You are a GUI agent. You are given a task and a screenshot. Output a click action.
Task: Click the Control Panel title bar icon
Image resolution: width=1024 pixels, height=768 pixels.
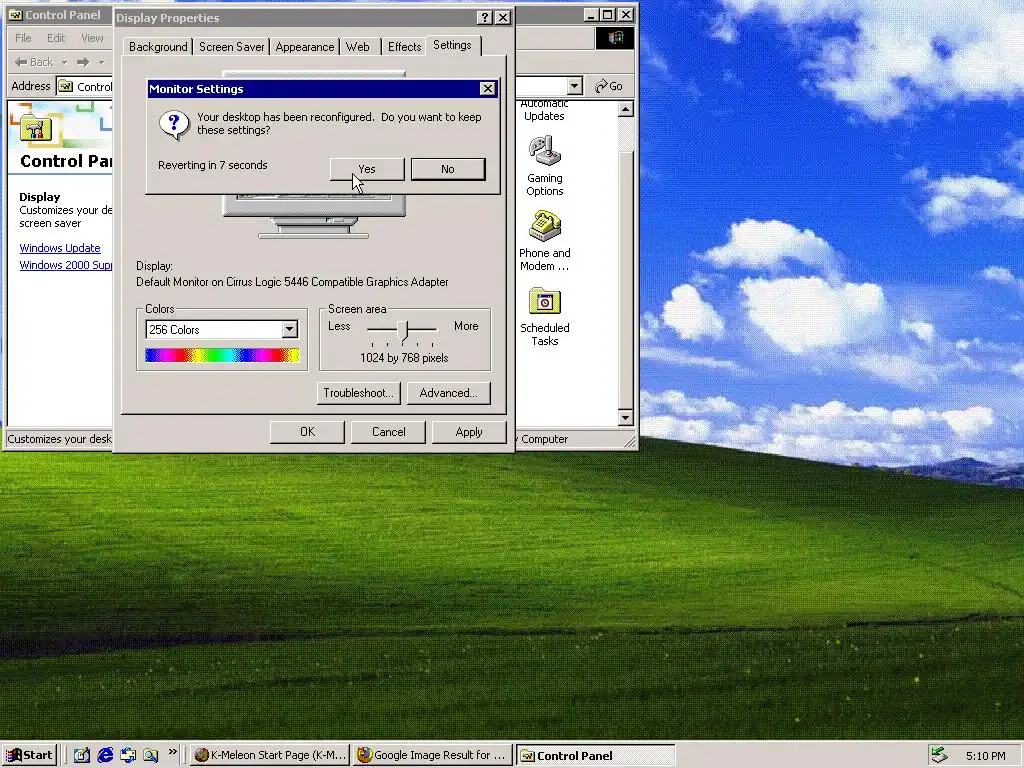point(15,14)
